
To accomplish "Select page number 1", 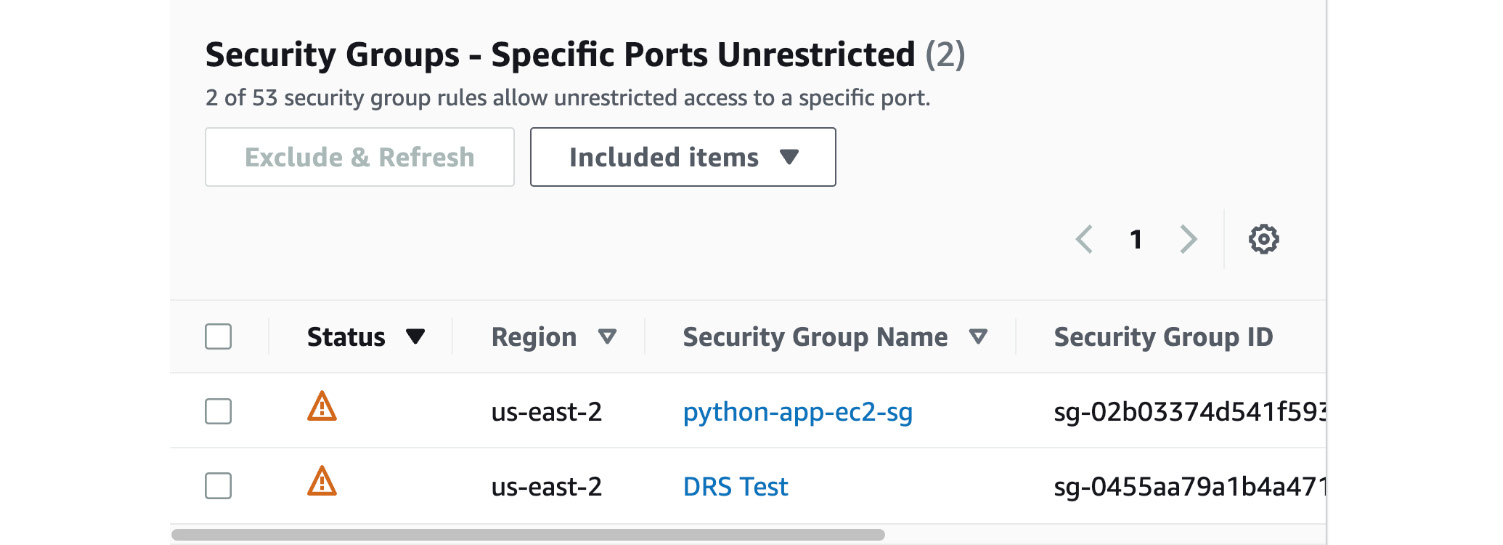I will (x=1136, y=239).
